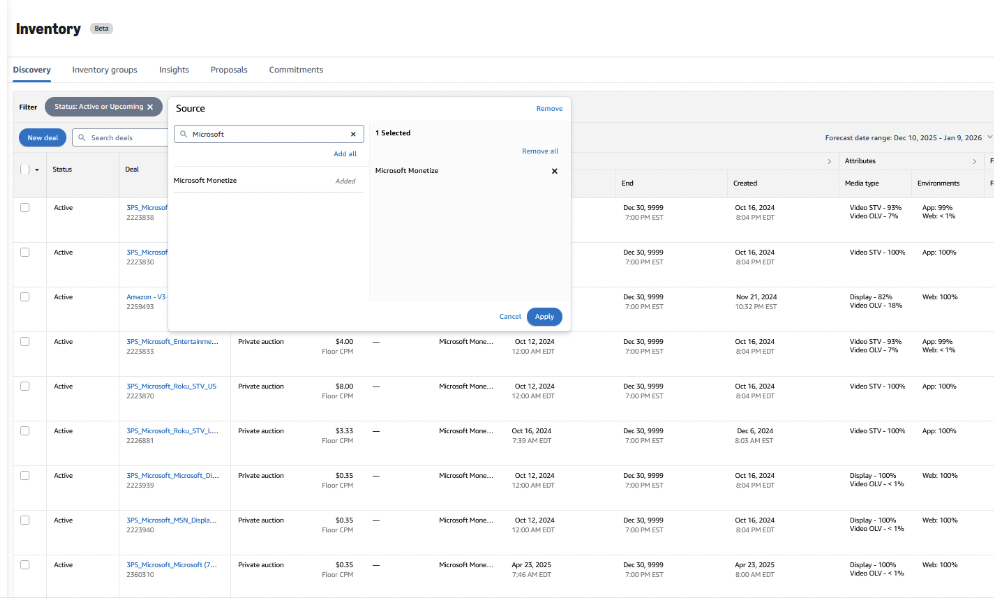Viewport: 994px width, 598px height.
Task: Select checkbox for 3PS_Microsoft_Roku_STV_US deal
Action: coord(25,386)
